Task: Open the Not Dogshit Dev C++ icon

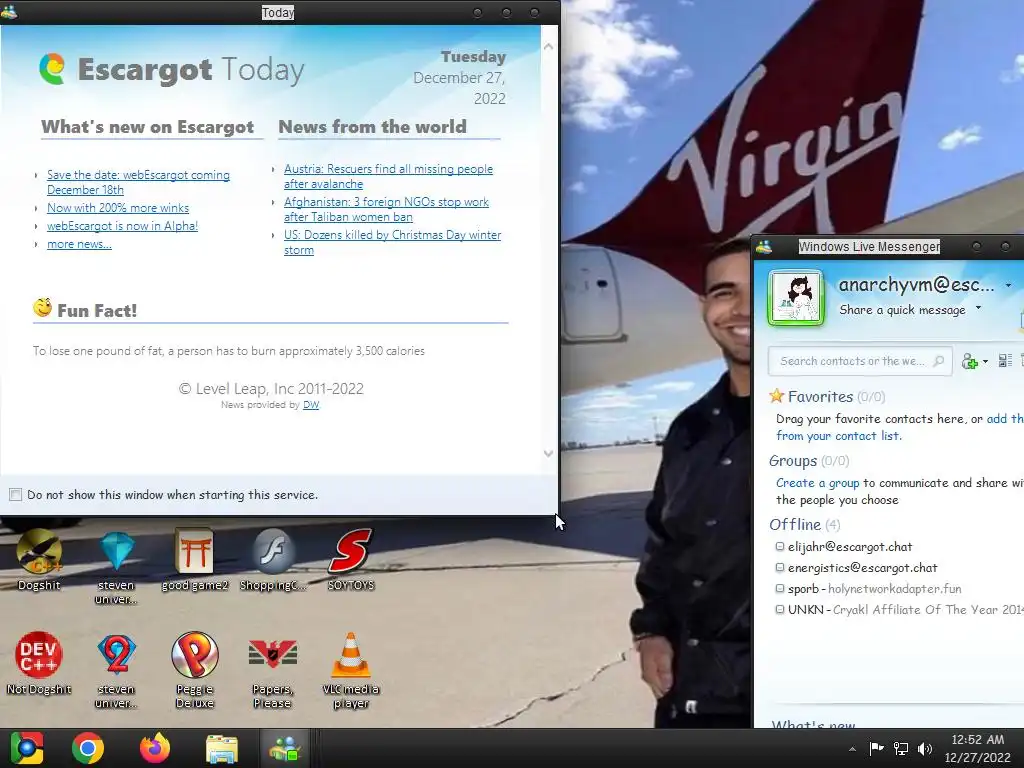Action: tap(39, 663)
